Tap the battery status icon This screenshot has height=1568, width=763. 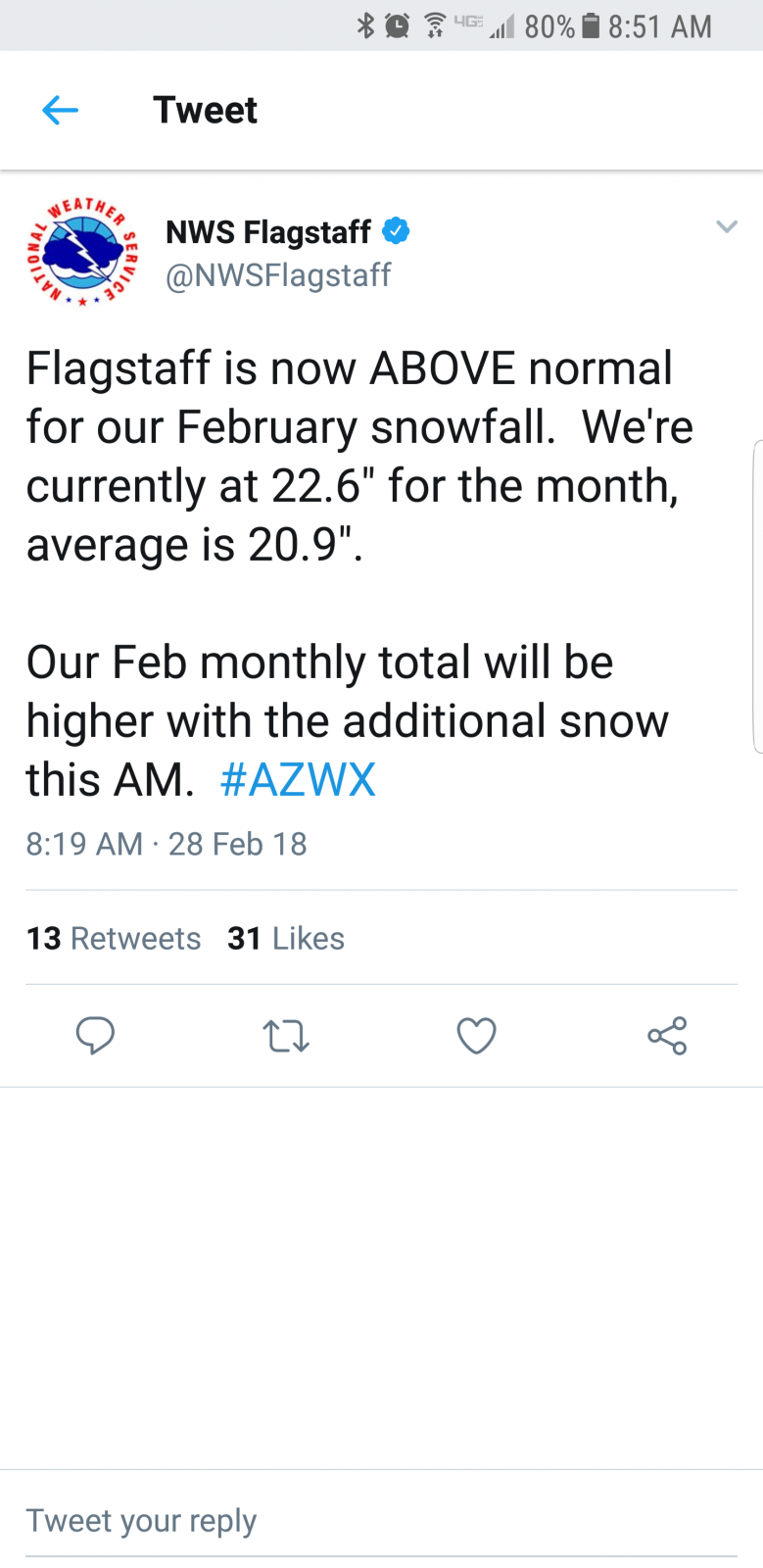(x=590, y=25)
